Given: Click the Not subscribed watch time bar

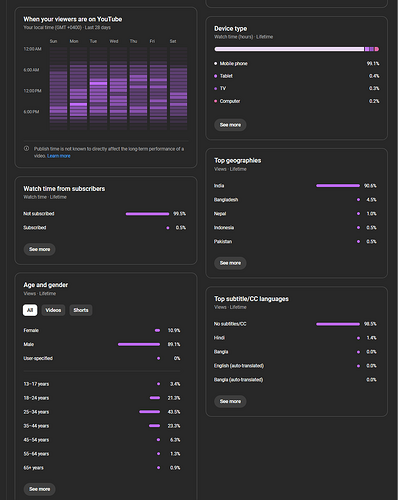Looking at the screenshot, I should (x=147, y=214).
